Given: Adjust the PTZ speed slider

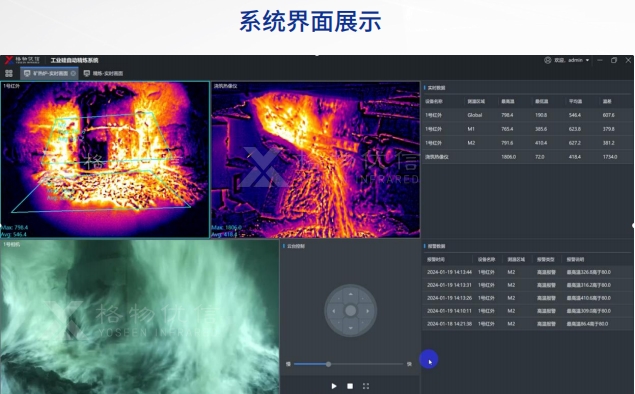Looking at the screenshot, I should pos(328,364).
